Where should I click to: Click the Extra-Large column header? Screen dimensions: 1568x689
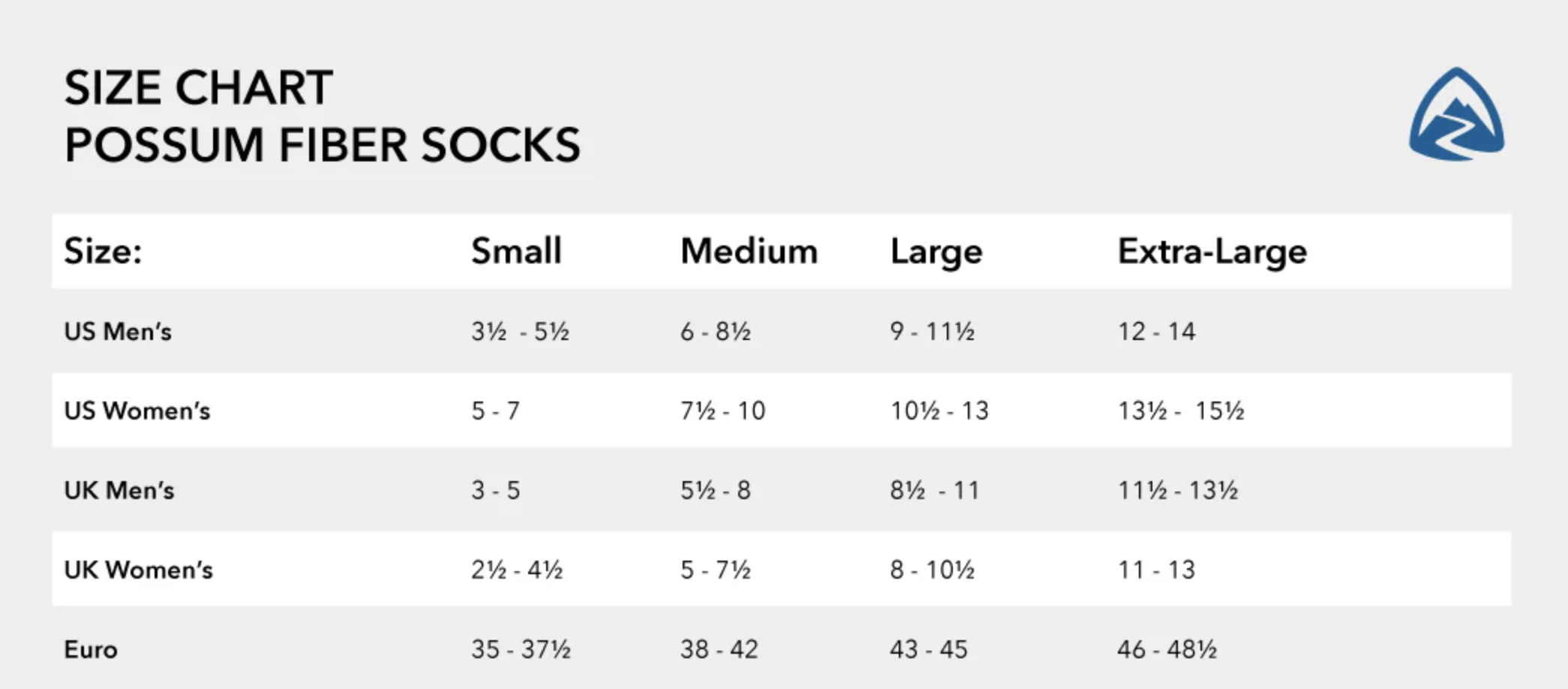pyautogui.click(x=1212, y=252)
